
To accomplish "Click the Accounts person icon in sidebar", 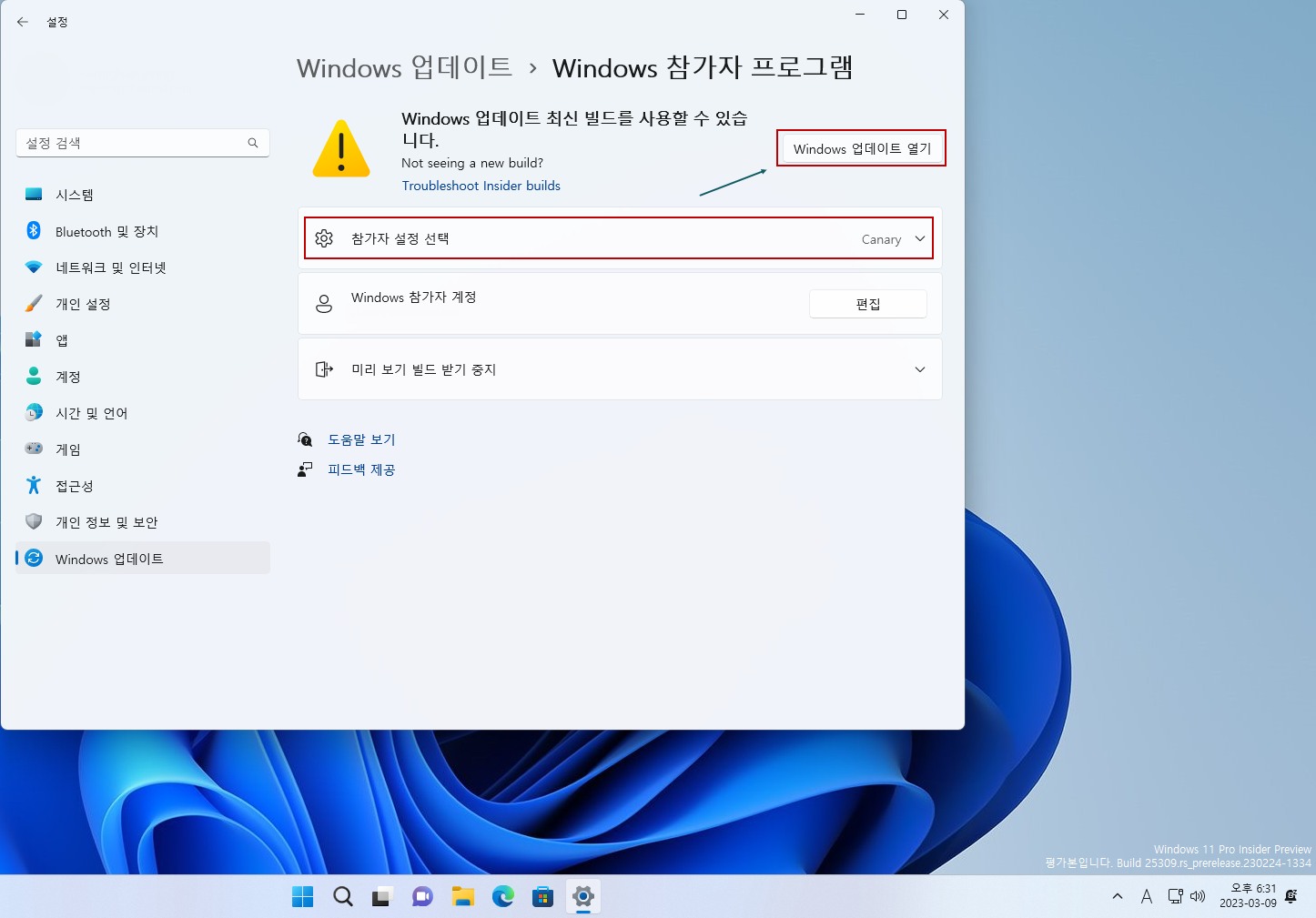I will coord(34,376).
